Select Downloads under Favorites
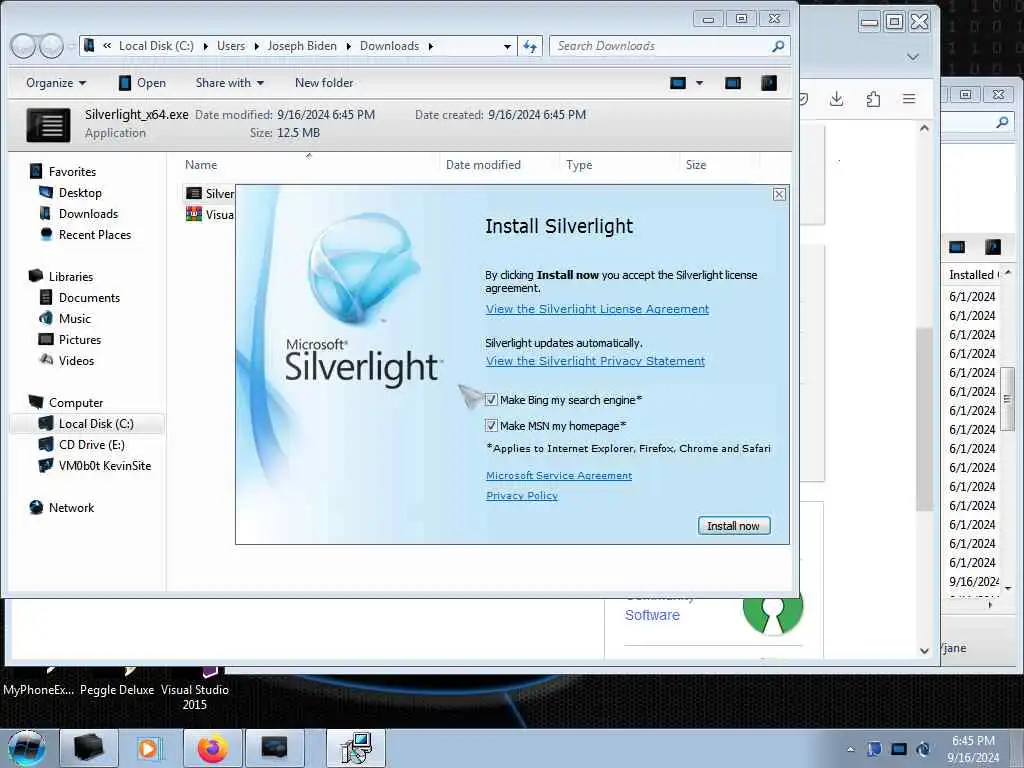The width and height of the screenshot is (1024, 768). pyautogui.click(x=88, y=214)
